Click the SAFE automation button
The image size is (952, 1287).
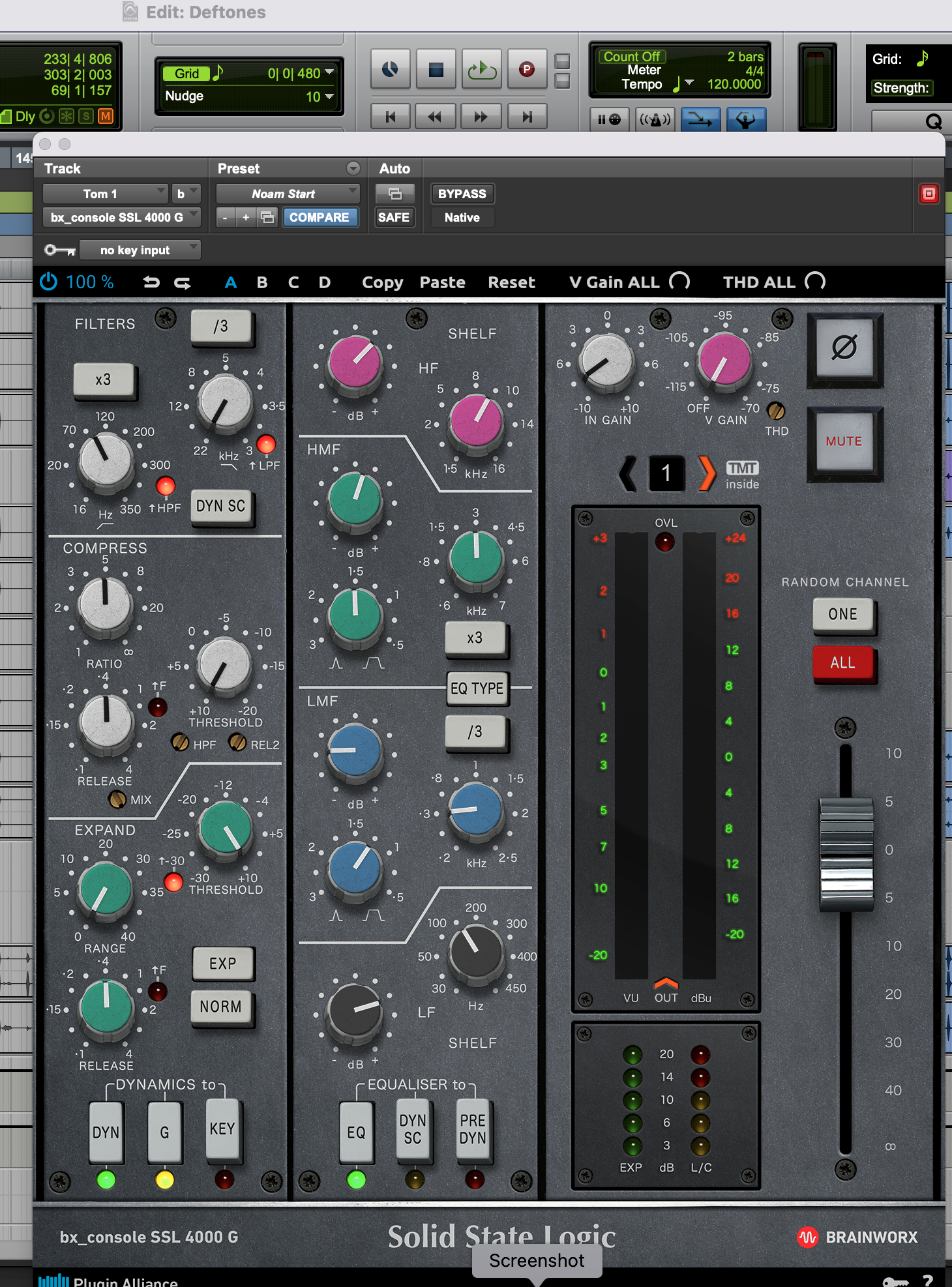point(394,217)
